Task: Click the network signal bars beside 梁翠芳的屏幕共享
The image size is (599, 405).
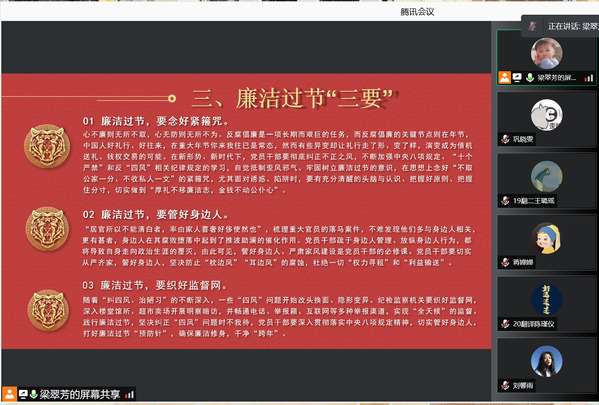Action: click(x=130, y=394)
